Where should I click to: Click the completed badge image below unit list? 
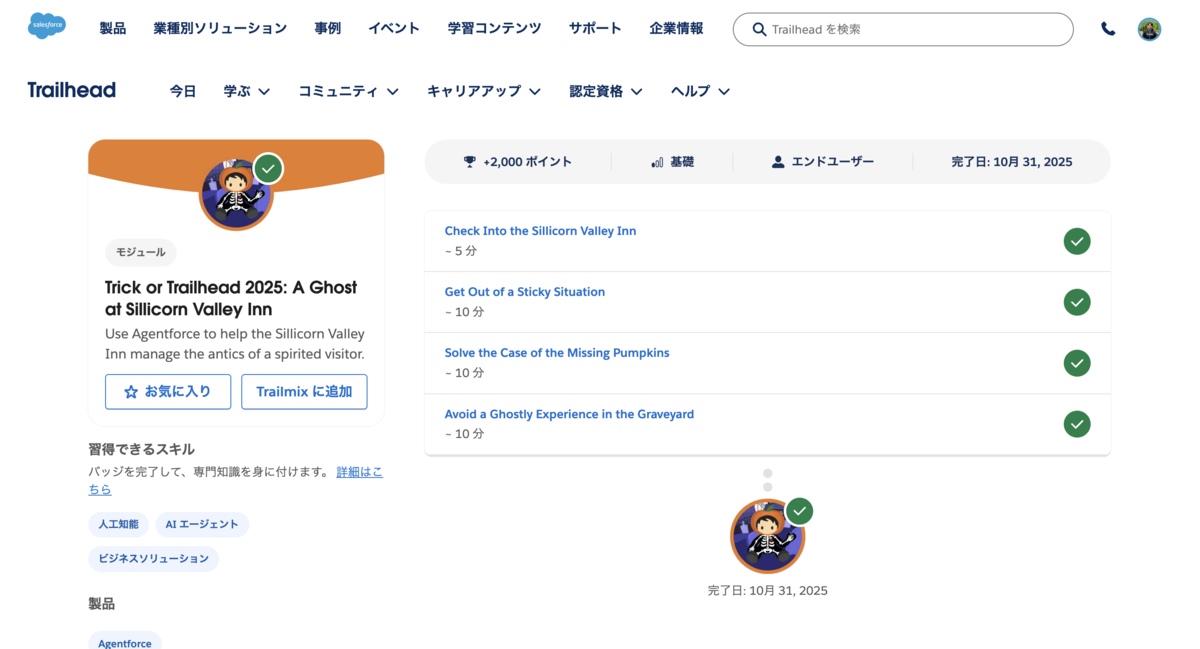pyautogui.click(x=767, y=536)
